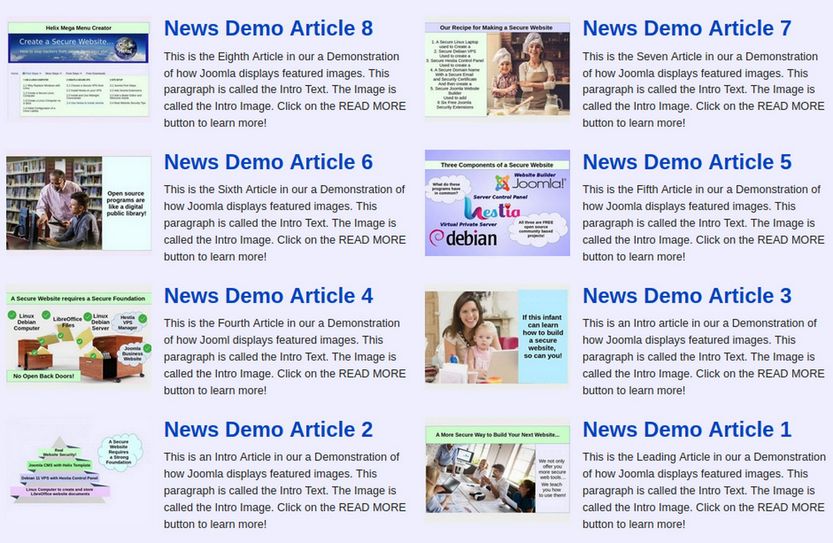Open the News Demo Article 7 title link

point(687,28)
